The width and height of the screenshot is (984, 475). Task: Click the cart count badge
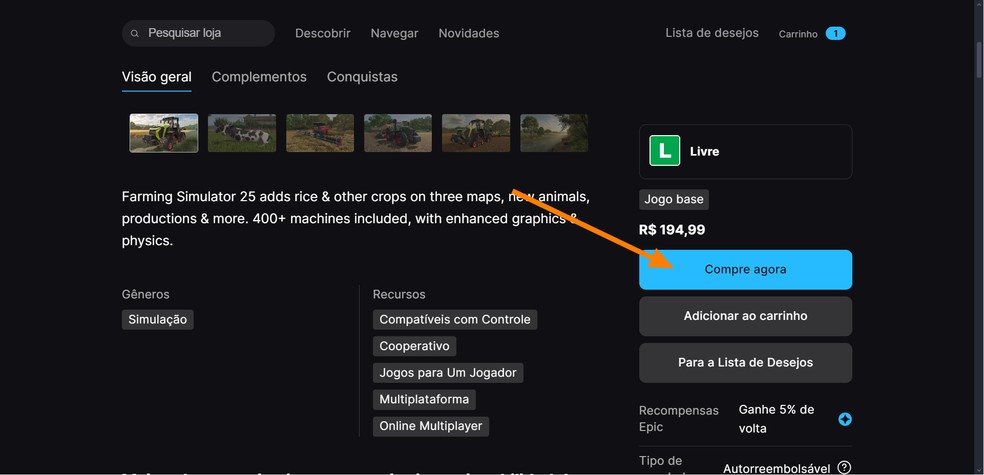(835, 33)
